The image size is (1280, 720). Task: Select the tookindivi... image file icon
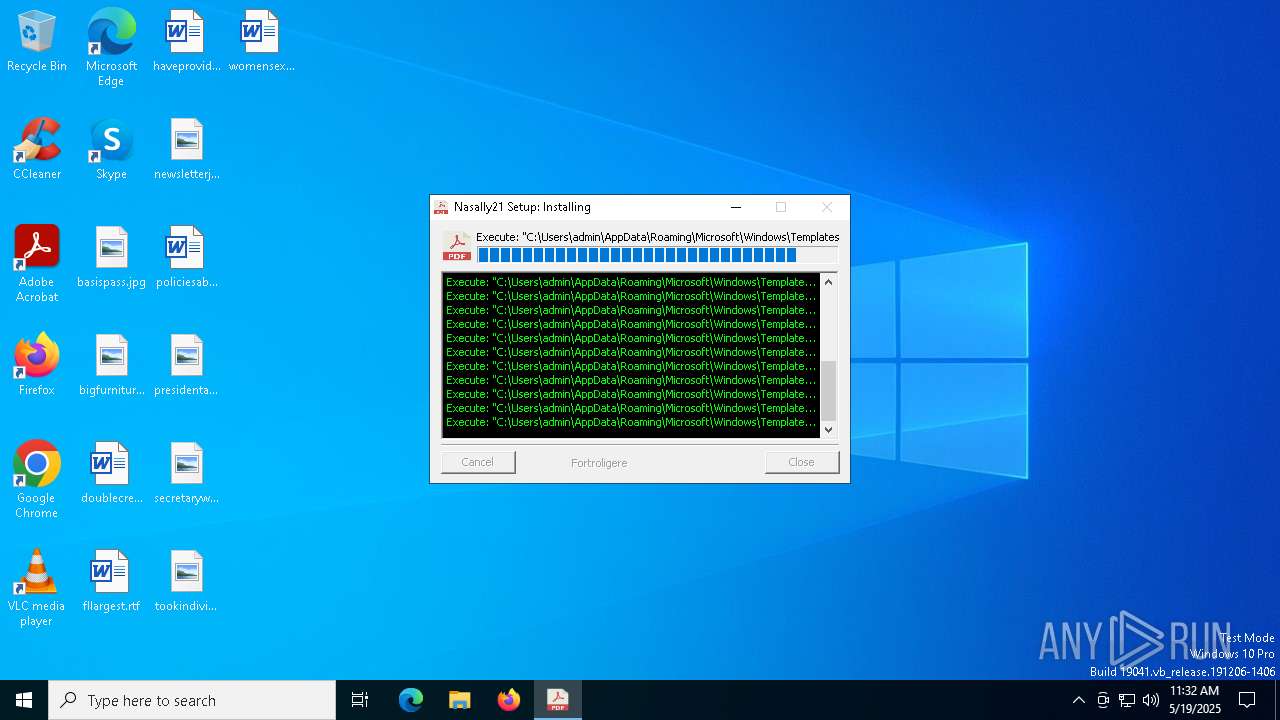[186, 581]
